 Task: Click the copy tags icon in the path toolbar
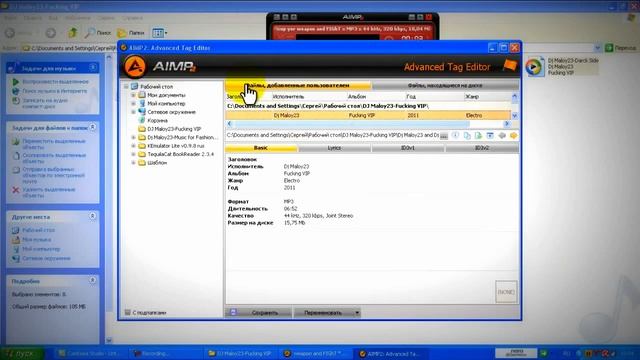tap(467, 136)
